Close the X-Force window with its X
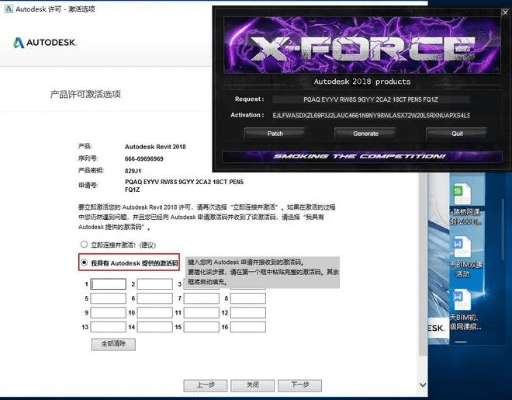512x400 pixels. pyautogui.click(x=505, y=12)
